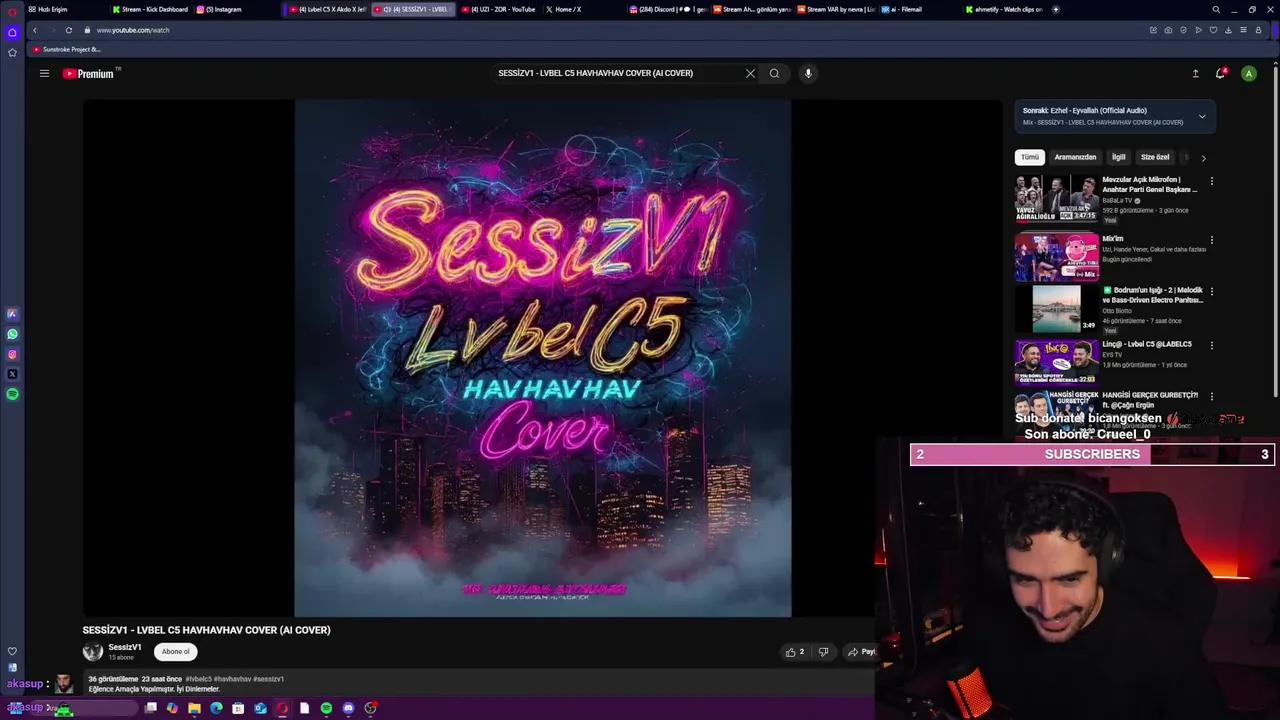The height and width of the screenshot is (720, 1280).
Task: Open Opera sidebar WhatsApp icon
Action: pyautogui.click(x=12, y=334)
